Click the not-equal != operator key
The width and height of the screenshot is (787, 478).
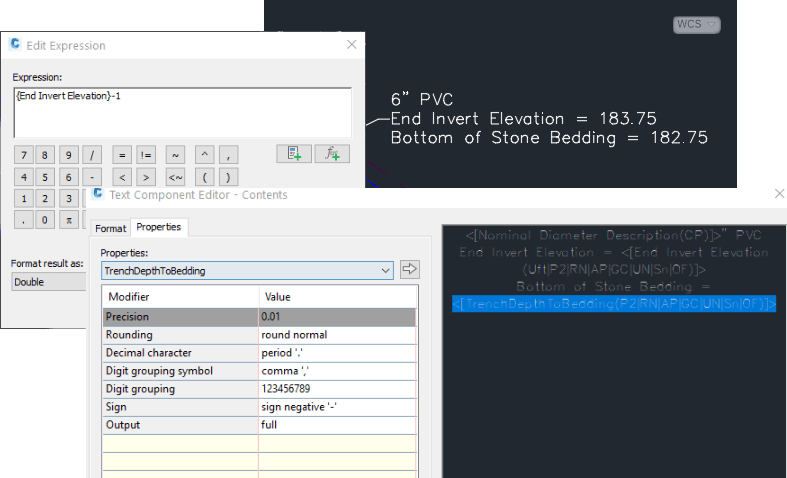[146, 155]
